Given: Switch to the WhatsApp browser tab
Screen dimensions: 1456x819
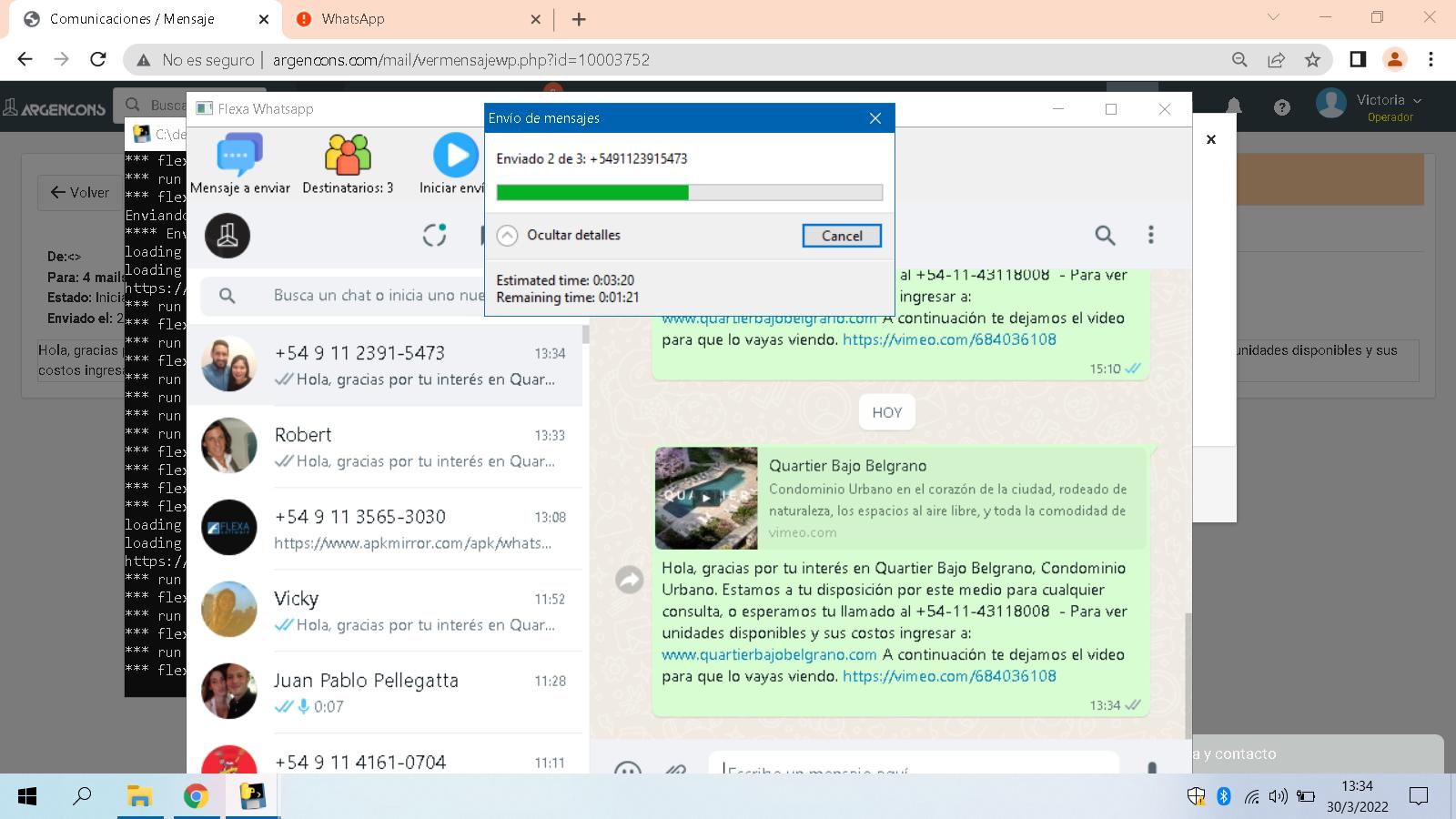Looking at the screenshot, I should pyautogui.click(x=418, y=19).
